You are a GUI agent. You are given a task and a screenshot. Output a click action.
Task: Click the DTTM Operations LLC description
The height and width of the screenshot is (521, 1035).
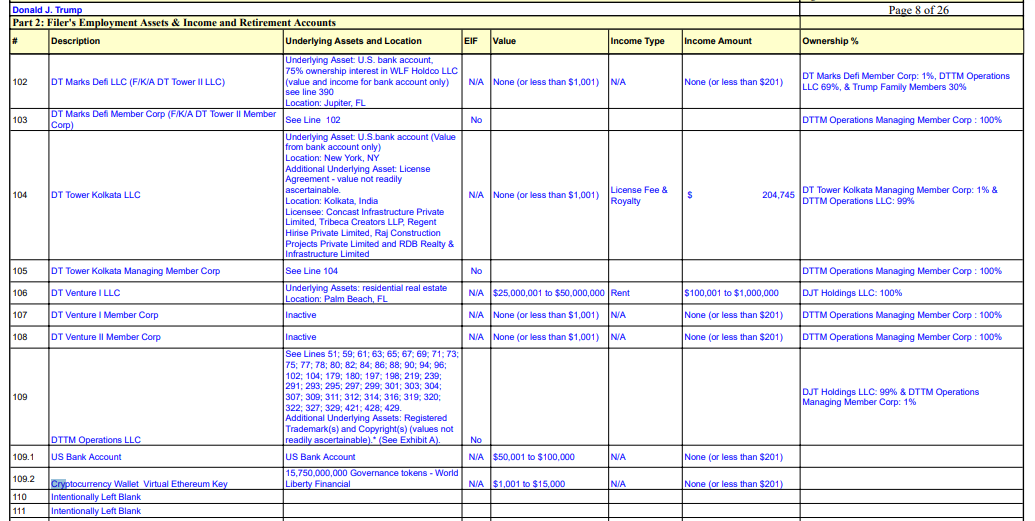[96, 440]
